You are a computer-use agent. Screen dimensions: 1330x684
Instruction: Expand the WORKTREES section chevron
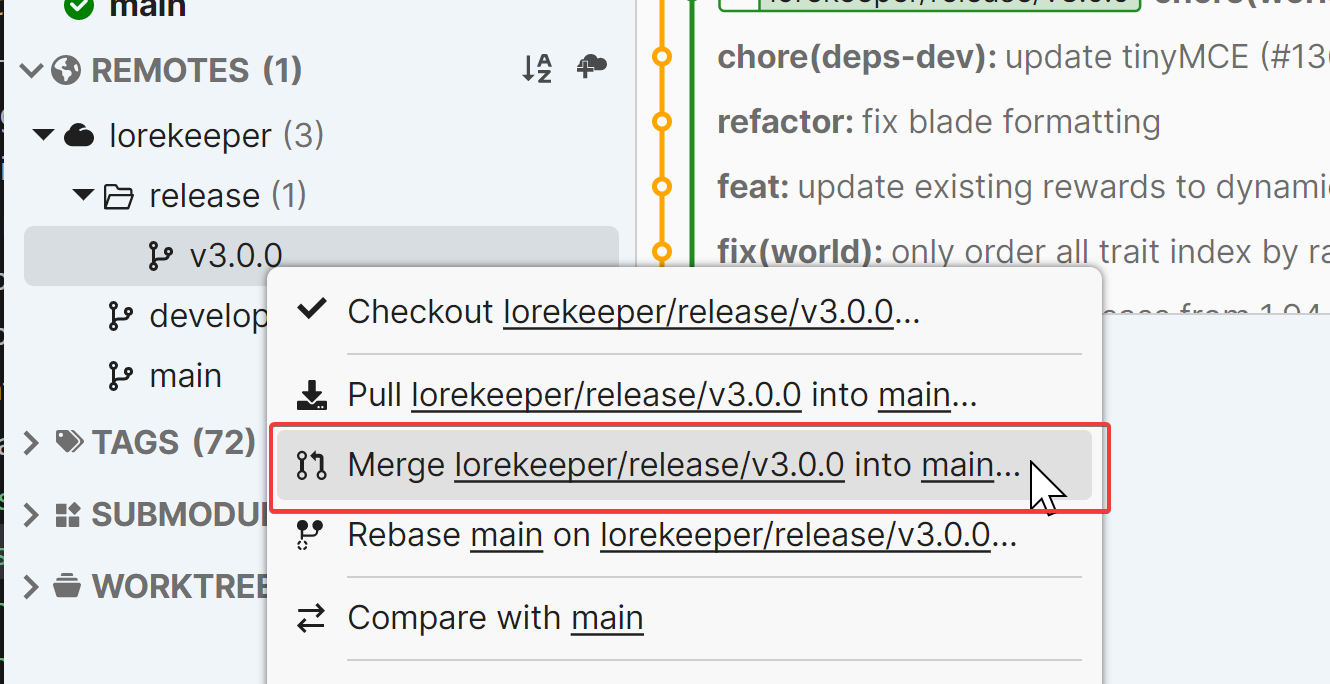coord(32,586)
